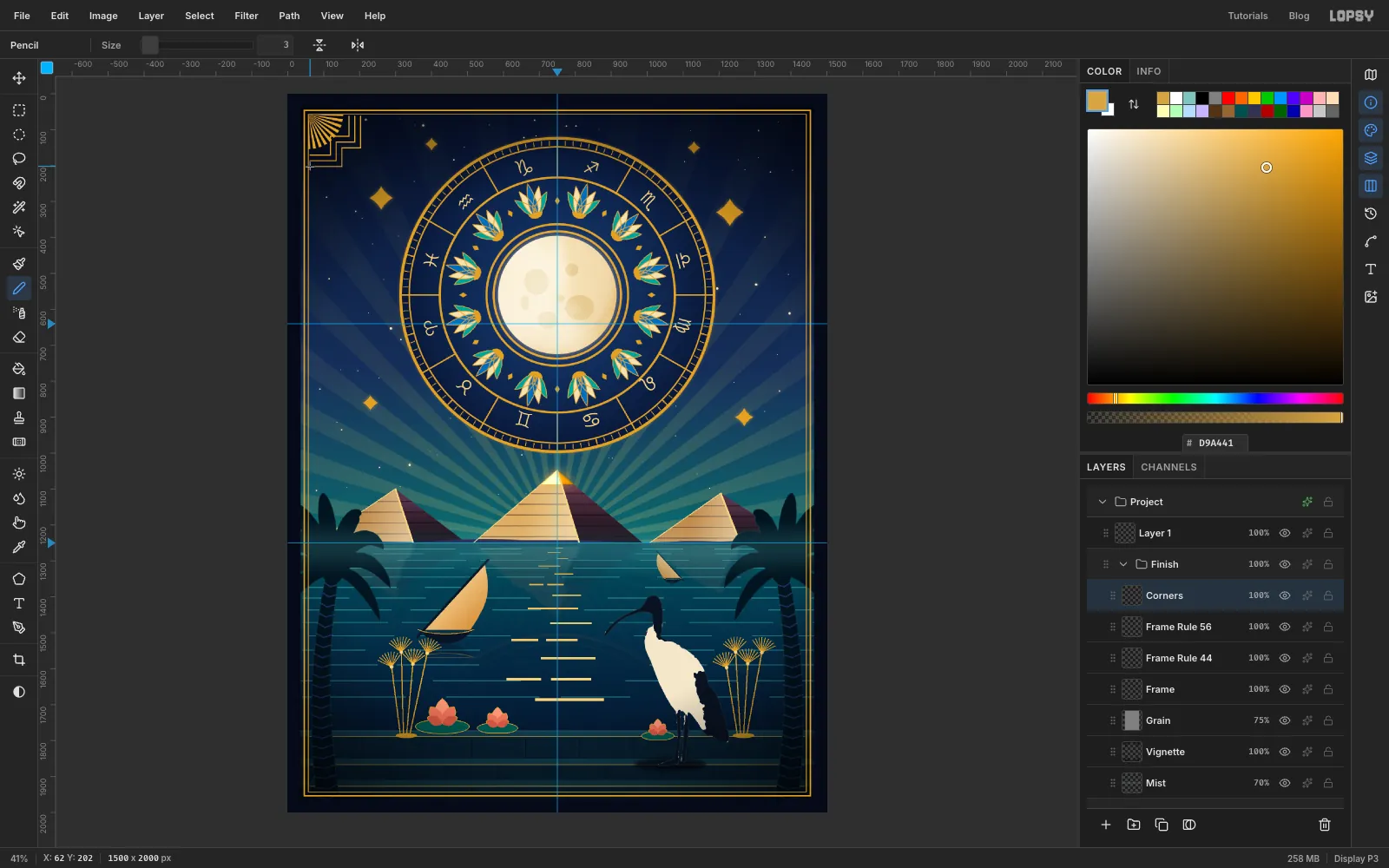This screenshot has width=1389, height=868.
Task: Open the History panel icon
Action: [x=1371, y=214]
